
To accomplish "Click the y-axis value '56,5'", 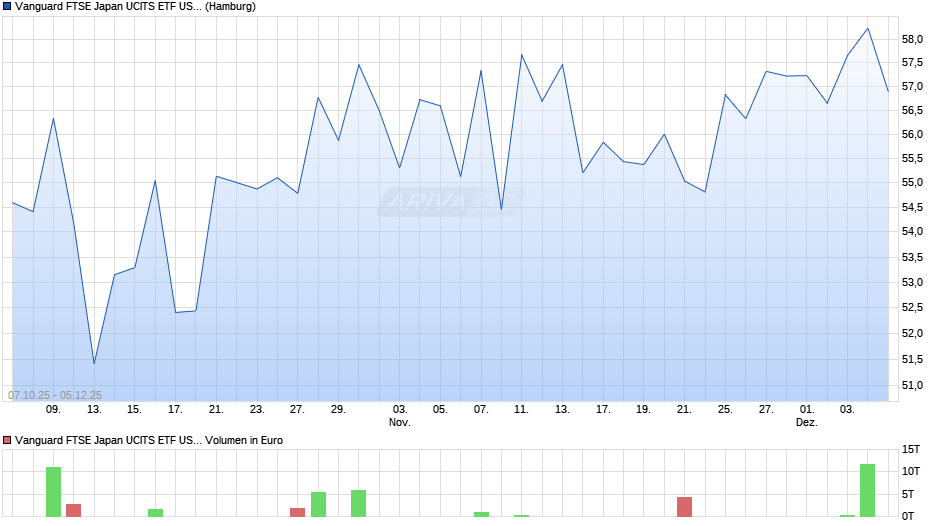I will pos(912,111).
